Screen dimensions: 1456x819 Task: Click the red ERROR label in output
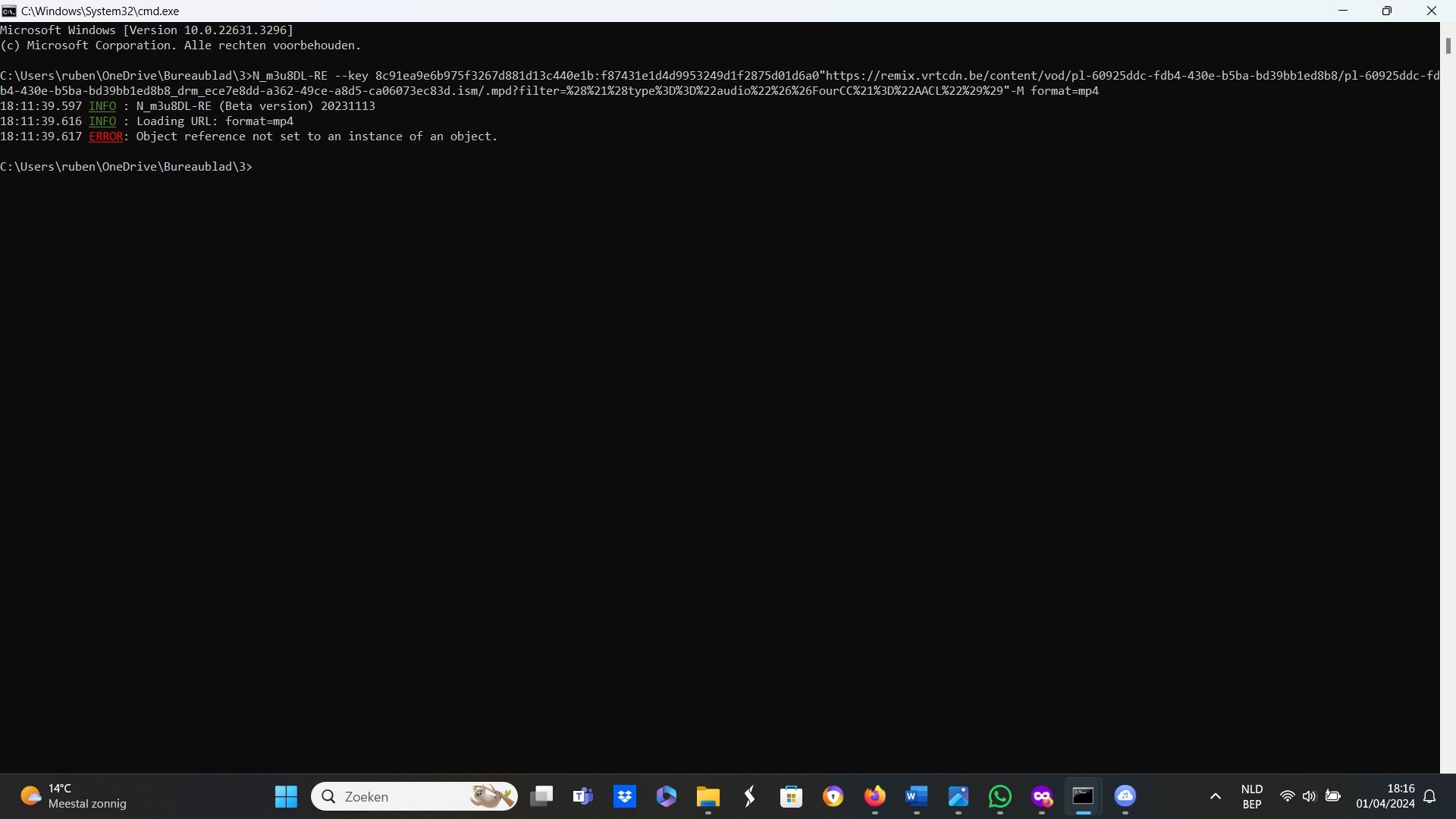[105, 136]
